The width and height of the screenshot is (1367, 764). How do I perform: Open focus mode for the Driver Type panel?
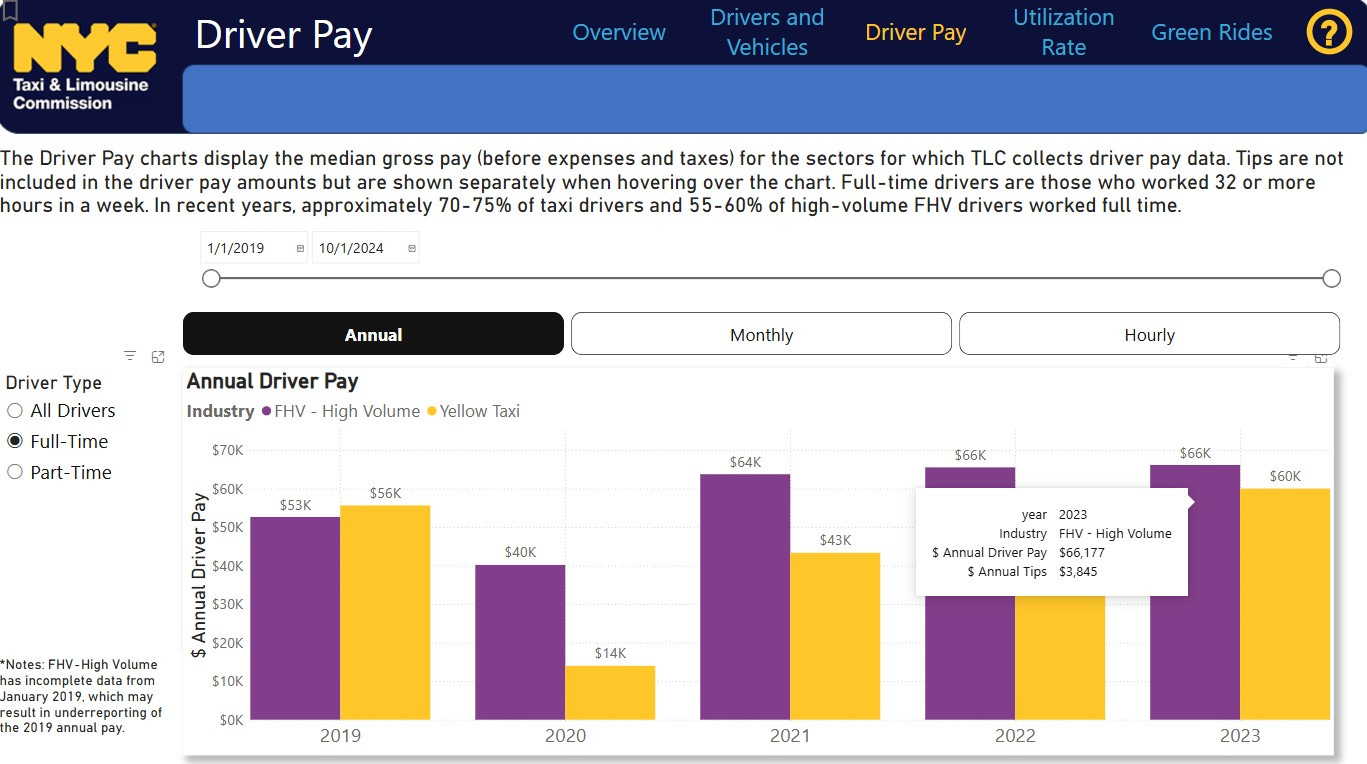click(x=158, y=355)
